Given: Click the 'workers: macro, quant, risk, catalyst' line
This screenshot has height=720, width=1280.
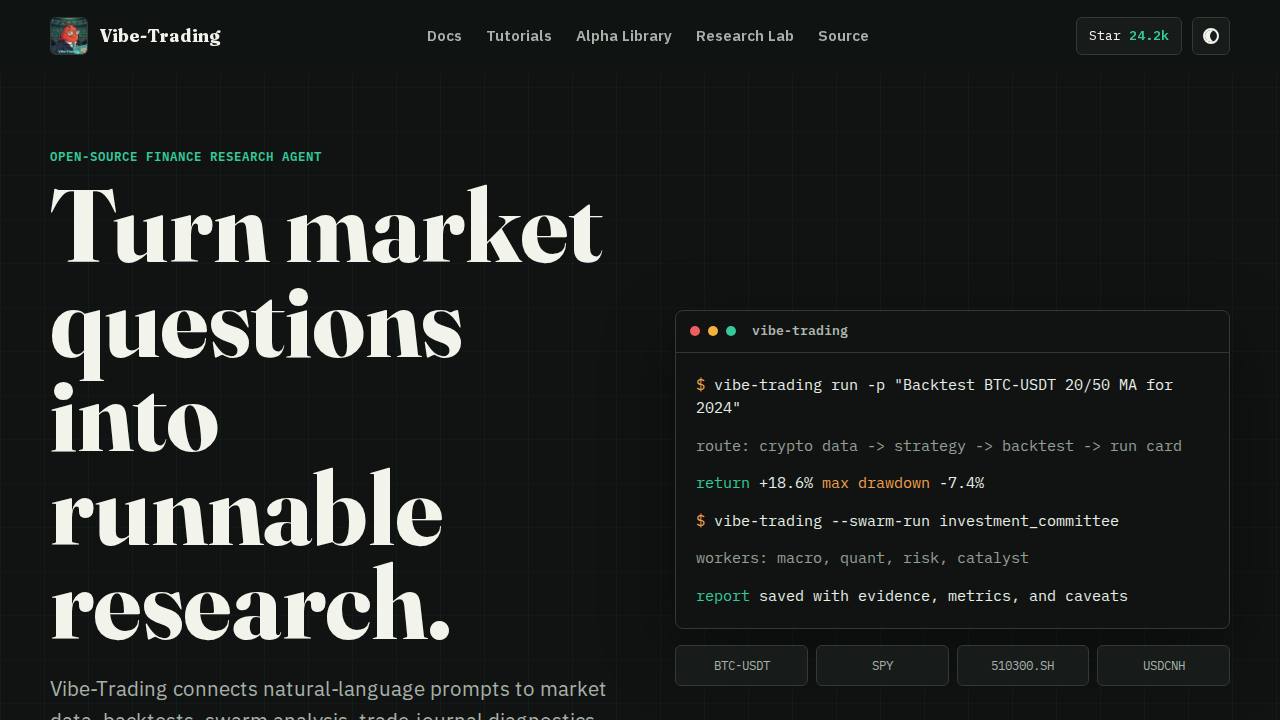Looking at the screenshot, I should (x=862, y=558).
